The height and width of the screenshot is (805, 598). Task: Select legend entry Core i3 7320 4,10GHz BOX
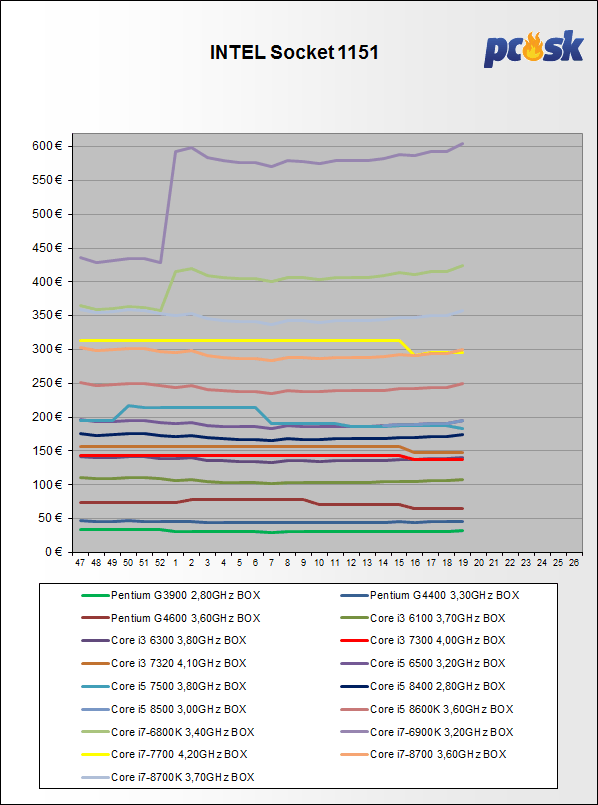pos(164,663)
